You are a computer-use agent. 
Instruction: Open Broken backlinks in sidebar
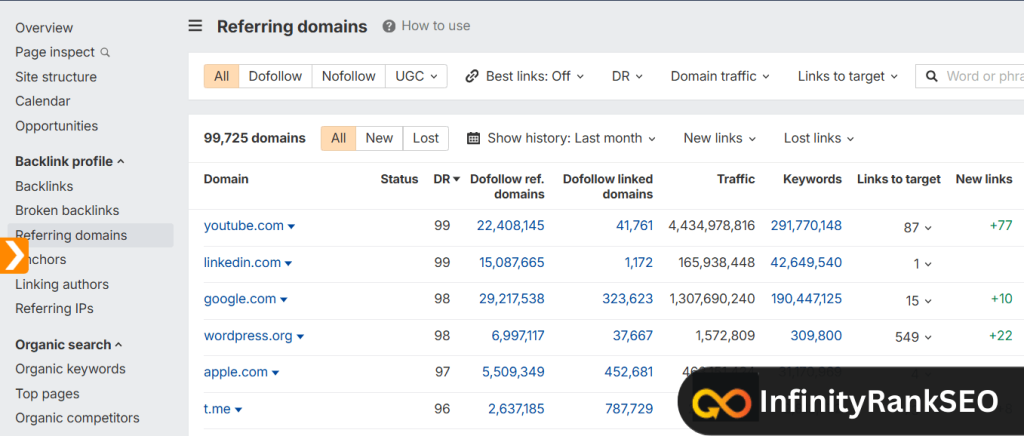(67, 211)
